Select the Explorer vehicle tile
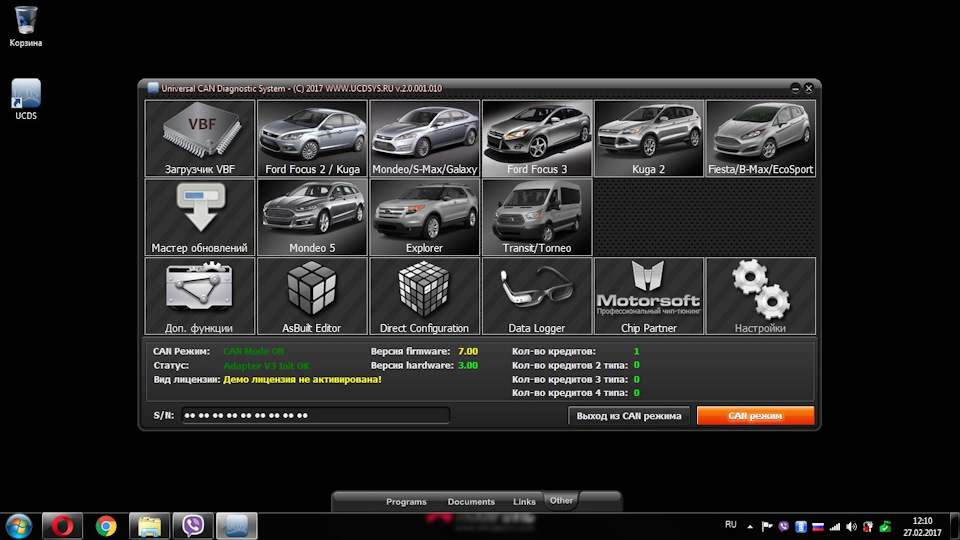Viewport: 960px width, 540px height. (424, 217)
